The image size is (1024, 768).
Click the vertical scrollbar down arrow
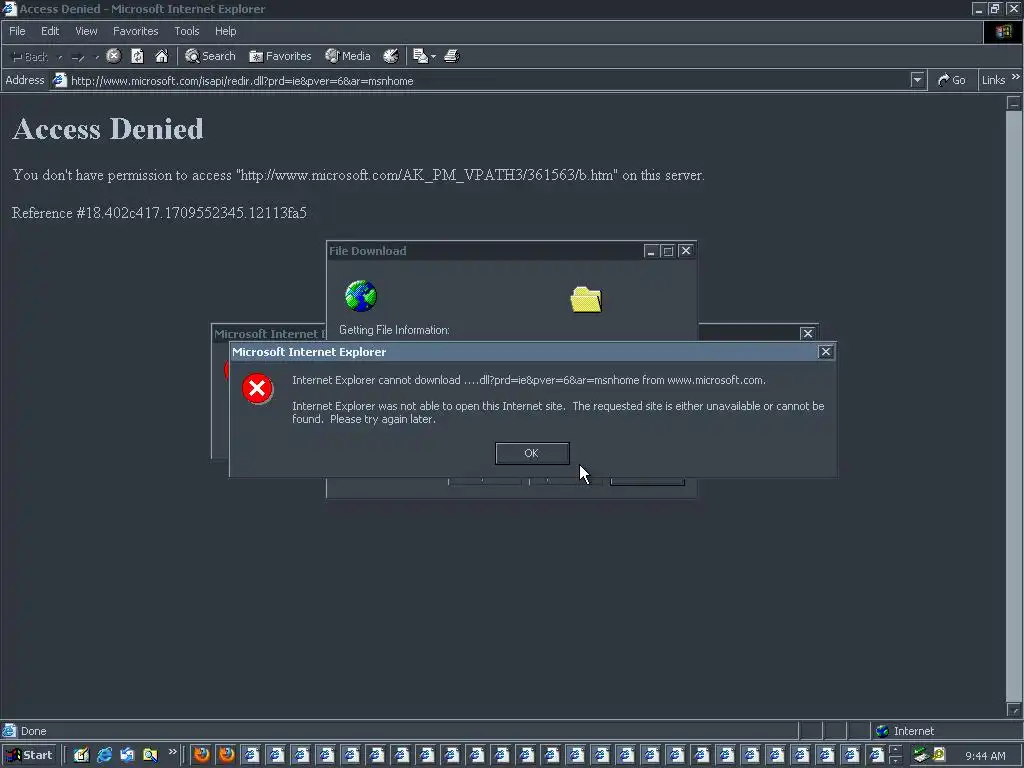1014,709
